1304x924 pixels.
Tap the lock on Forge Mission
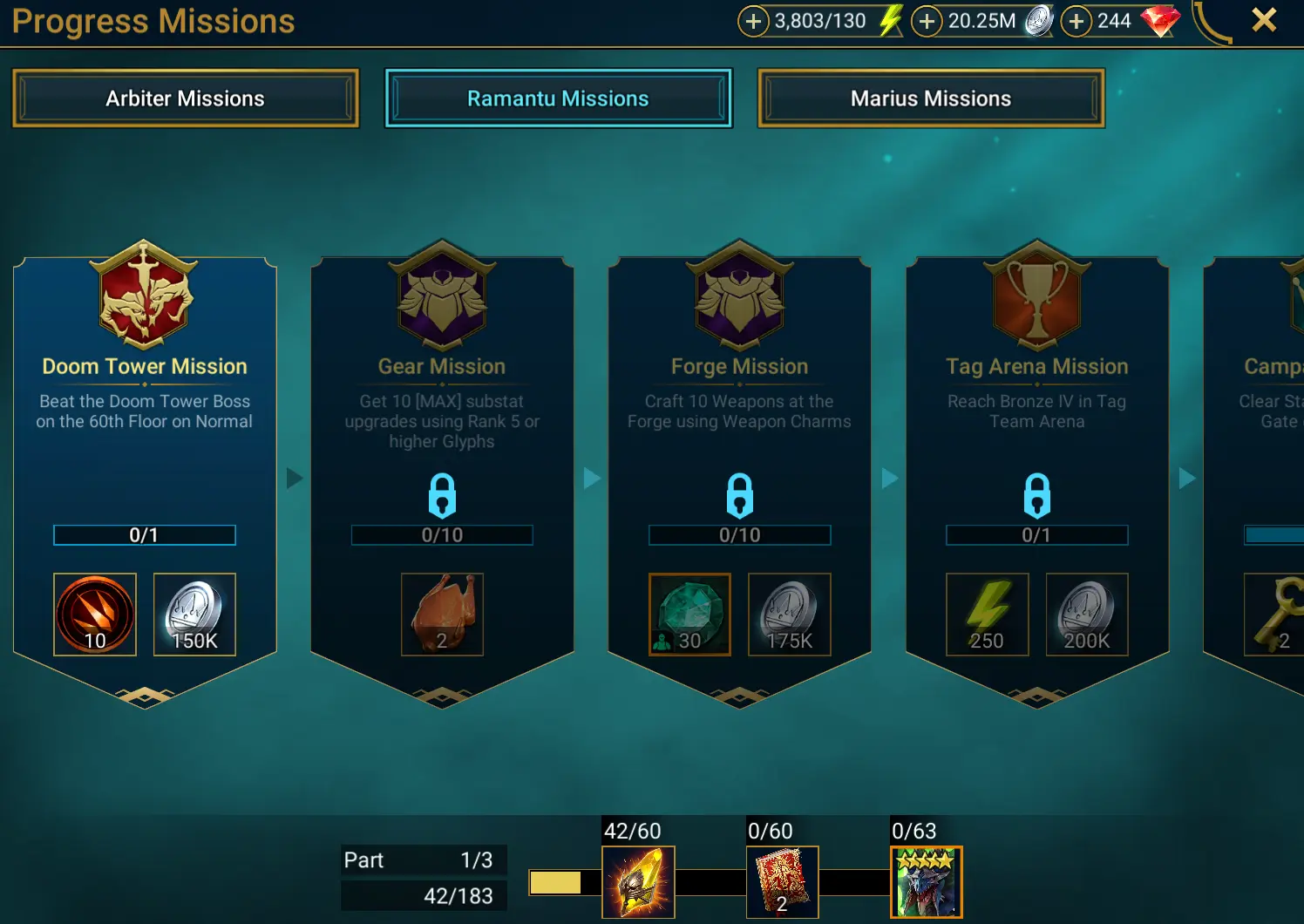739,495
